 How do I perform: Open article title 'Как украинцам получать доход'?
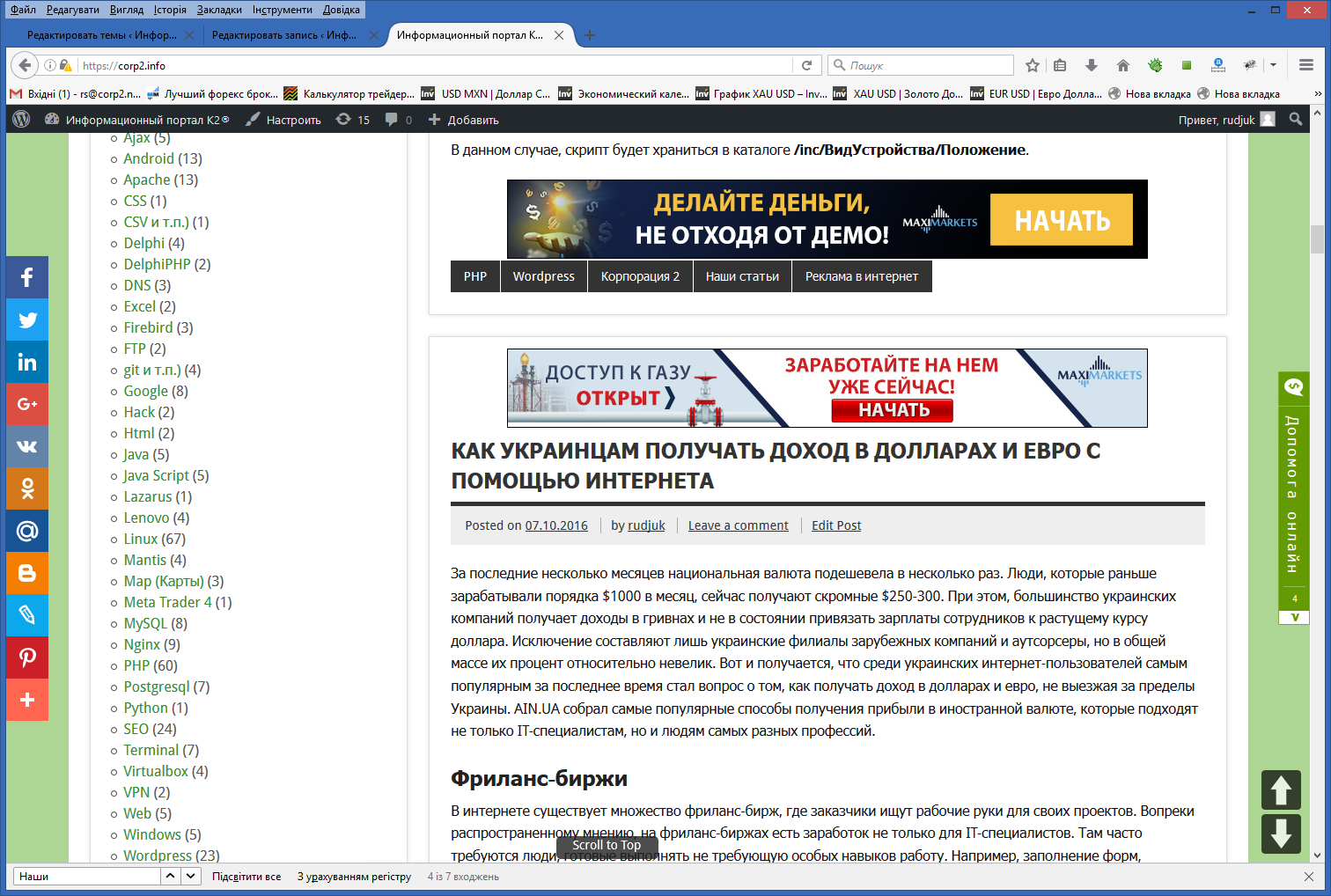coord(776,466)
